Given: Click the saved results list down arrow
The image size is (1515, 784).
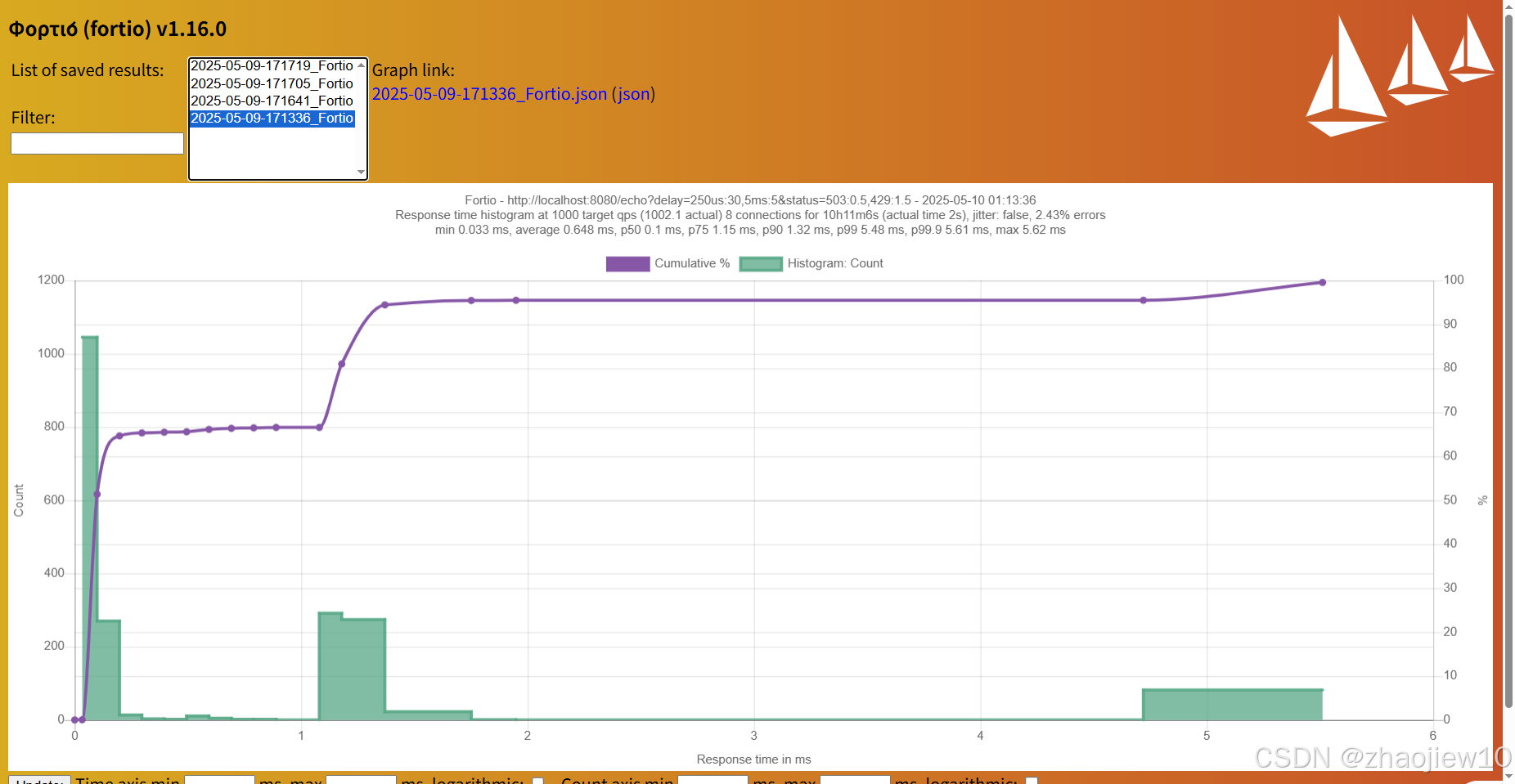Looking at the screenshot, I should coord(361,172).
